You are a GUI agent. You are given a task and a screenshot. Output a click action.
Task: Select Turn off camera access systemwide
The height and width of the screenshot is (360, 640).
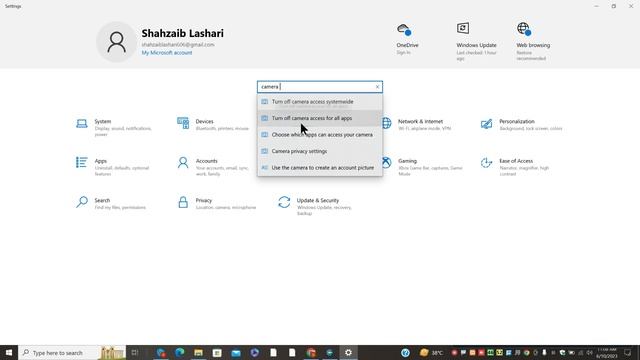point(320,102)
